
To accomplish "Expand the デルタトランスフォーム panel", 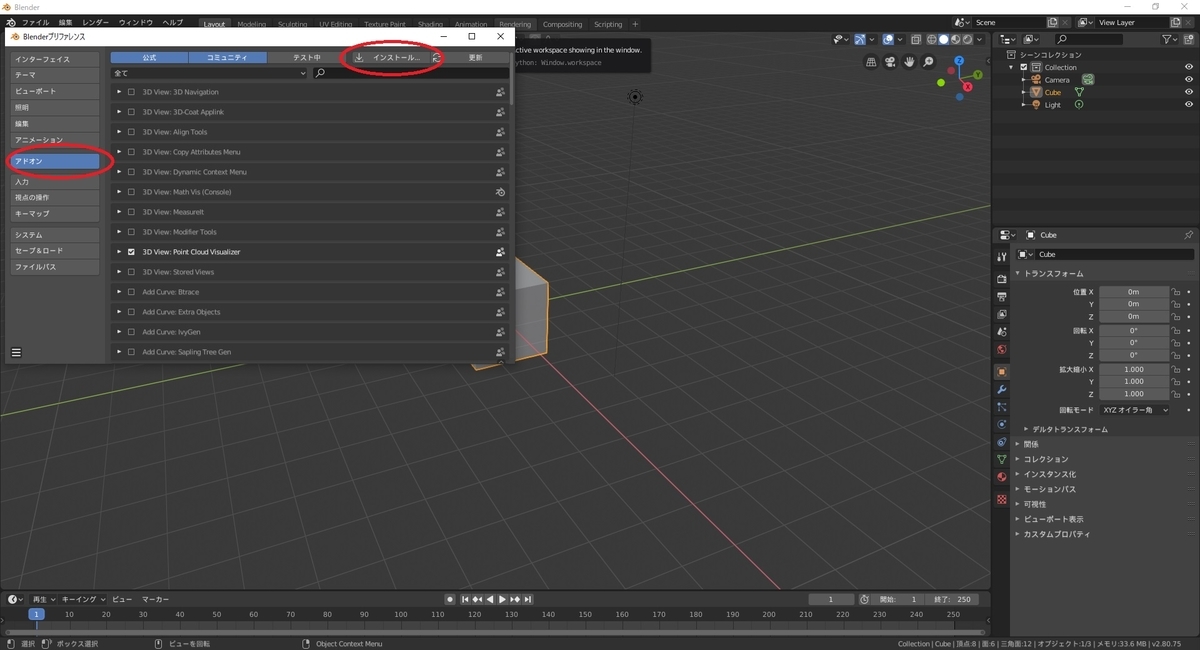I will [1068, 429].
